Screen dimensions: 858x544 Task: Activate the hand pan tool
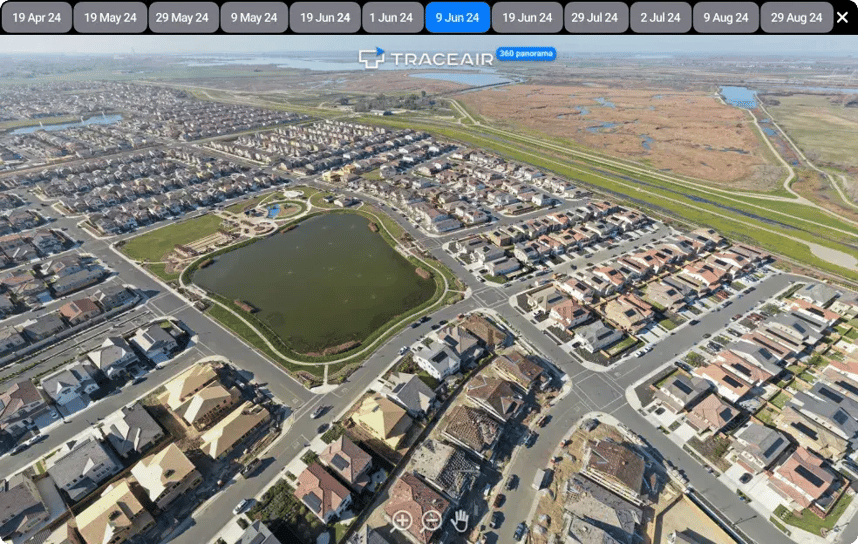(x=459, y=520)
